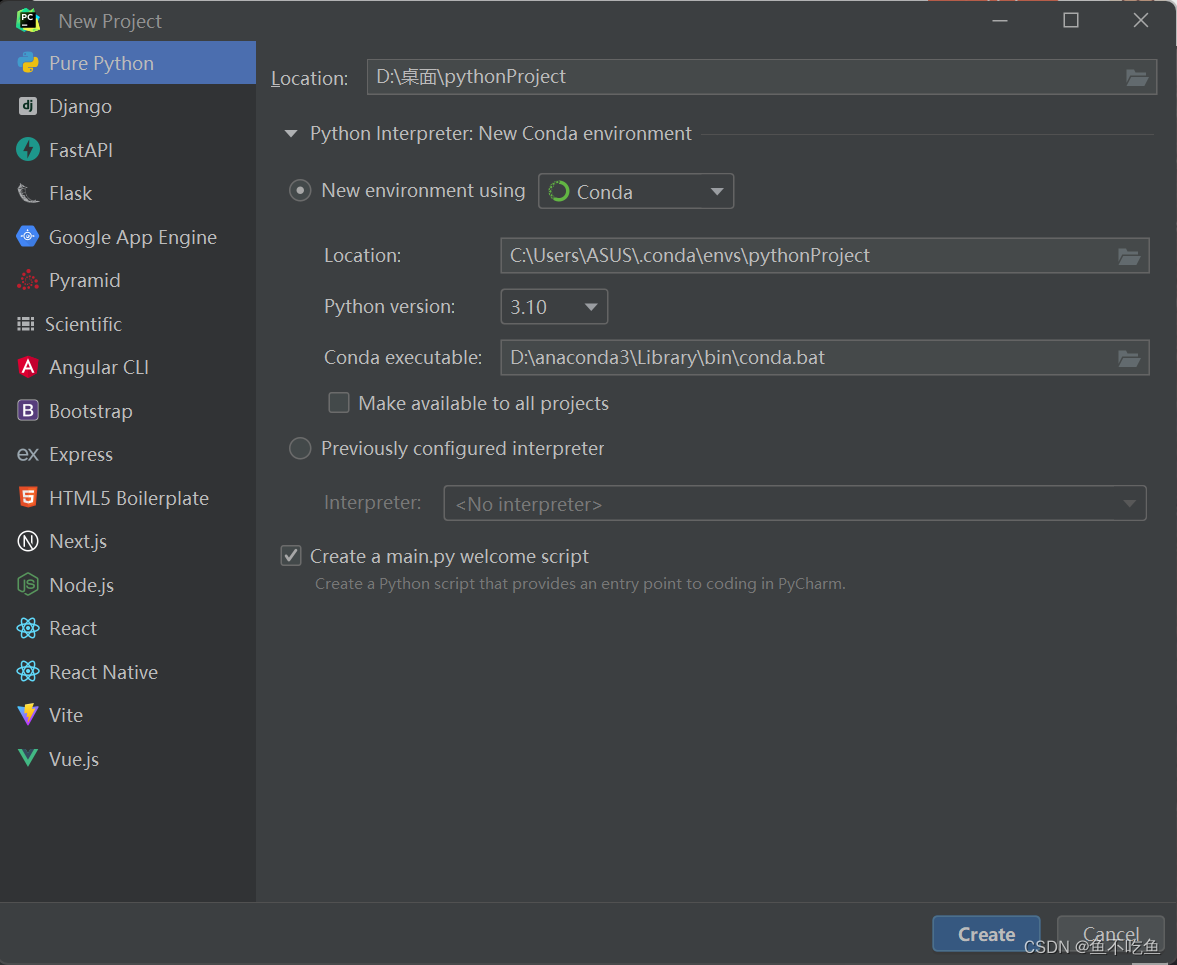Click the React Native atom icon
The width and height of the screenshot is (1177, 965).
click(x=28, y=672)
